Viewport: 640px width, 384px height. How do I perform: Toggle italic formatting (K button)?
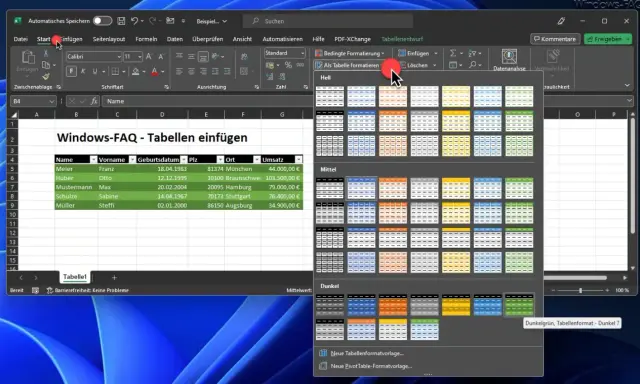coord(83,71)
